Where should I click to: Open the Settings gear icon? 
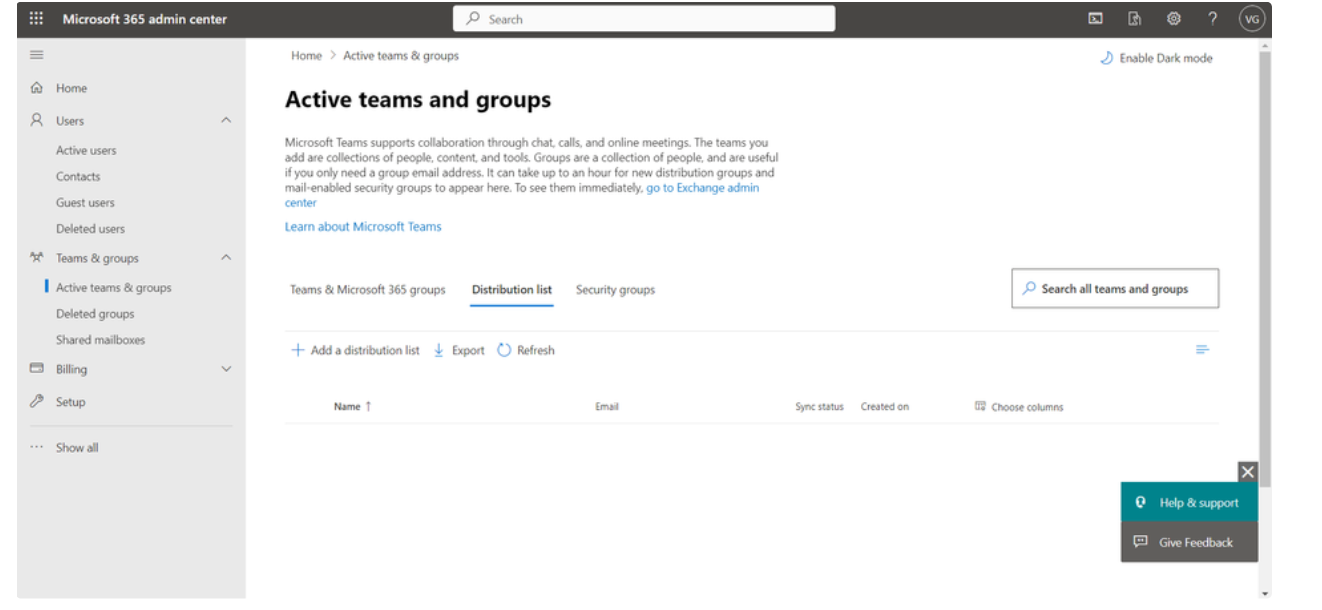[x=1174, y=18]
